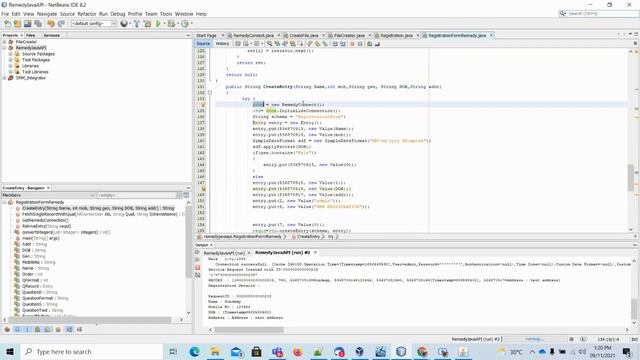The width and height of the screenshot is (640, 360).
Task: Open Microsoft Edge from the taskbar
Action: click(194, 351)
